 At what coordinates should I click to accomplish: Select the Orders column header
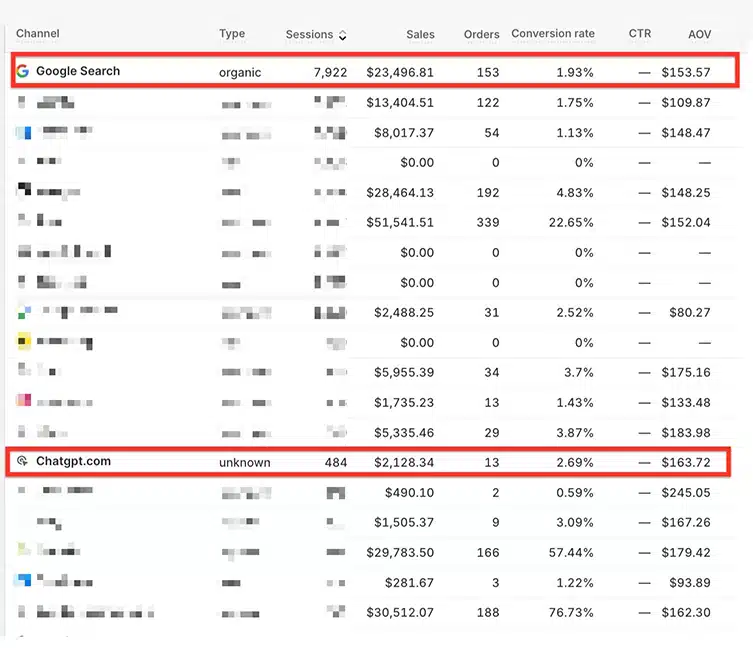tap(481, 35)
